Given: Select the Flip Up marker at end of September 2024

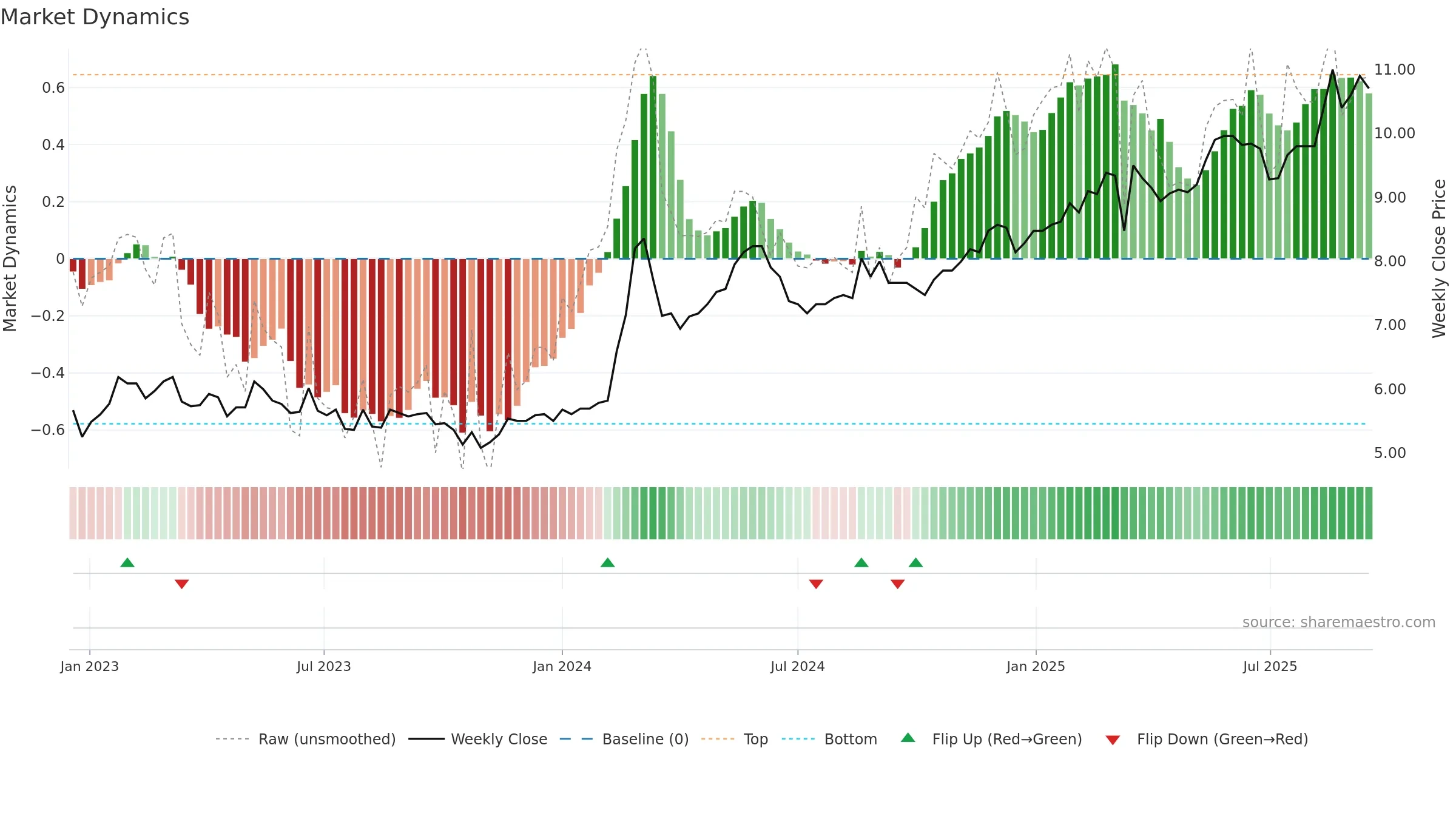Looking at the screenshot, I should pos(916,563).
